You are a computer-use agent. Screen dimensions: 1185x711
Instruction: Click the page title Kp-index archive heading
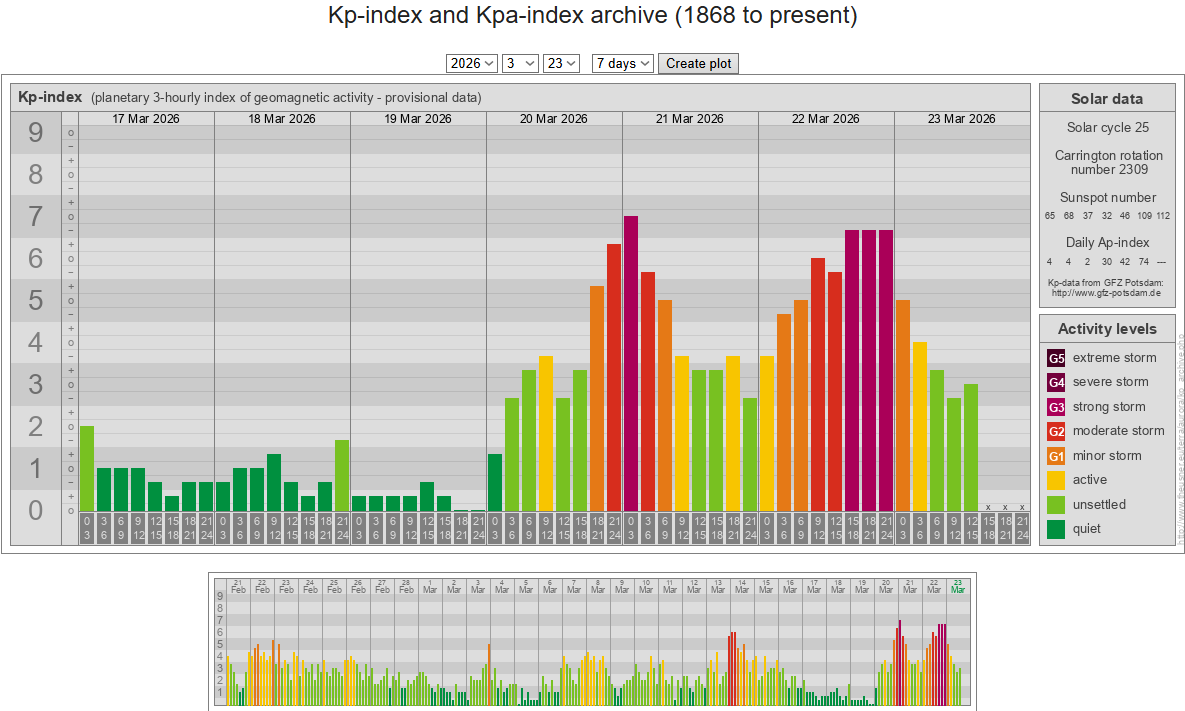[x=592, y=15]
